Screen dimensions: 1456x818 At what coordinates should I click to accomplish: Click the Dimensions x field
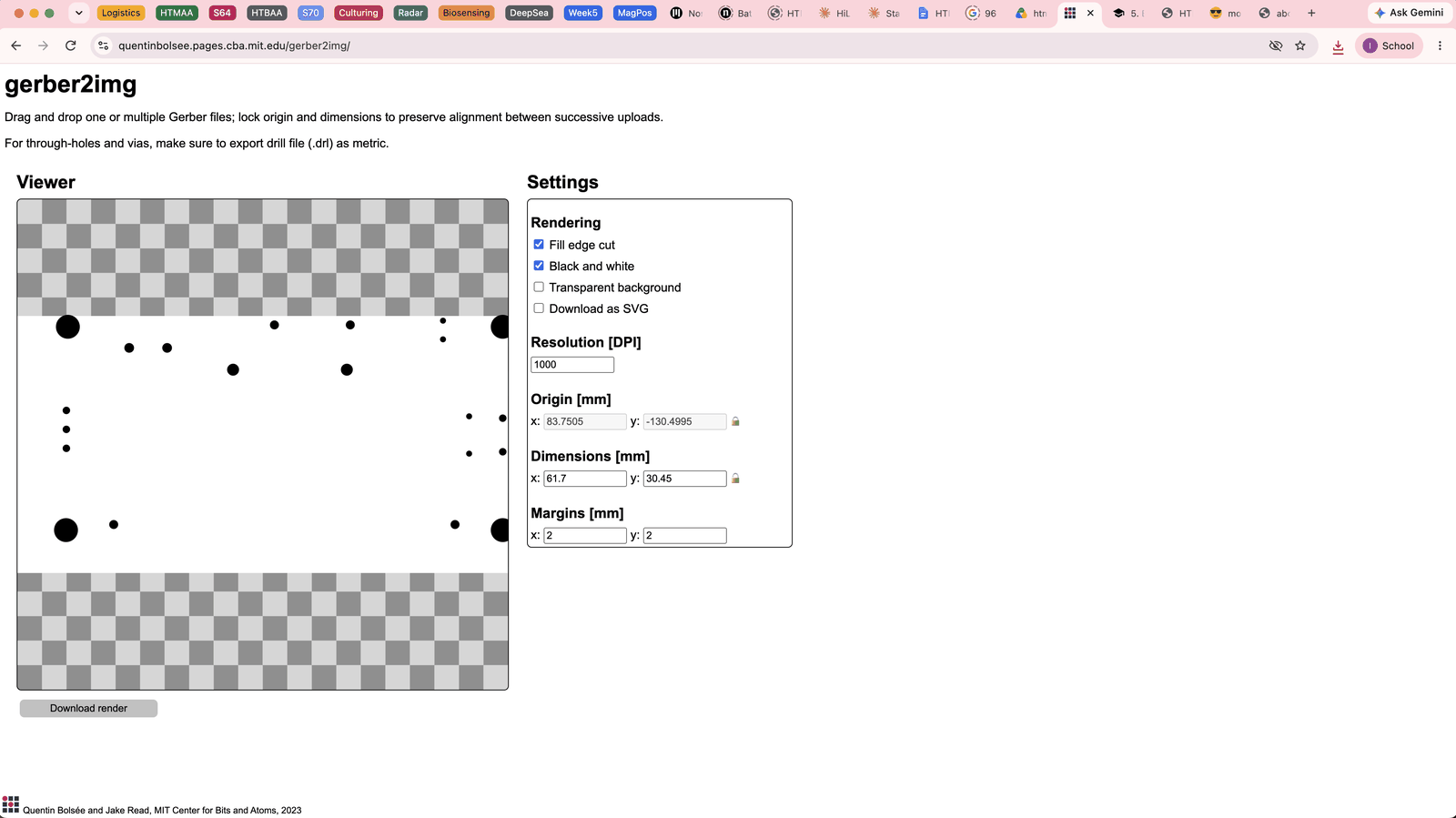point(585,479)
